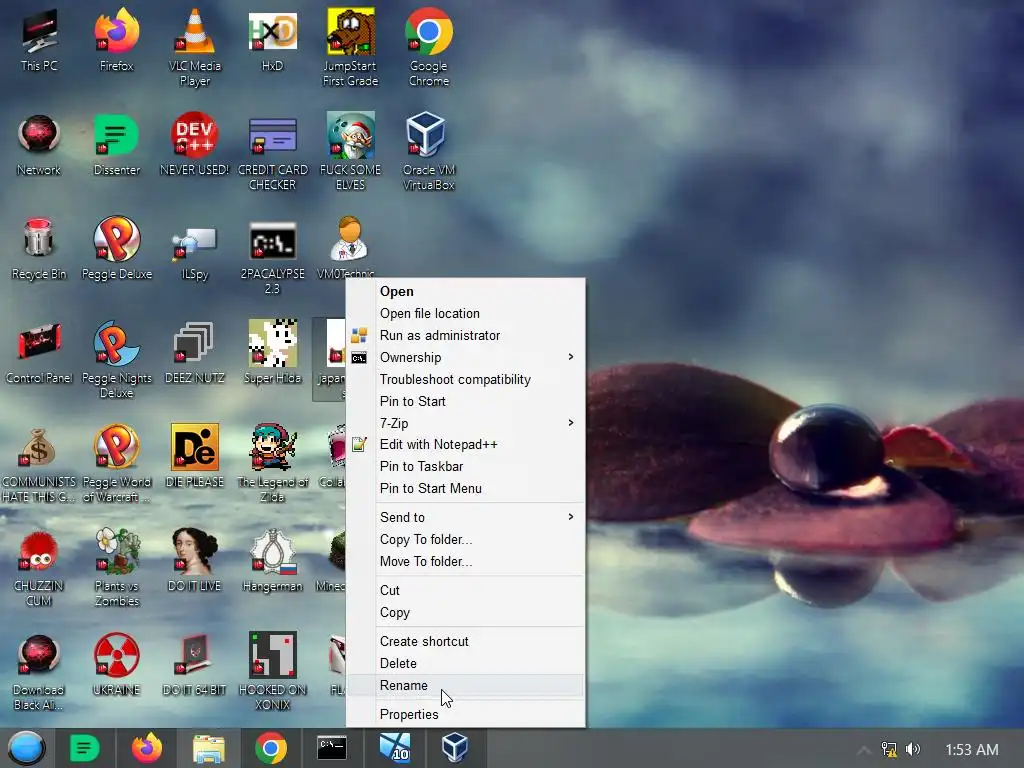Select the UKRAINE radiation icon
Viewport: 1024px width, 768px height.
pyautogui.click(x=116, y=664)
